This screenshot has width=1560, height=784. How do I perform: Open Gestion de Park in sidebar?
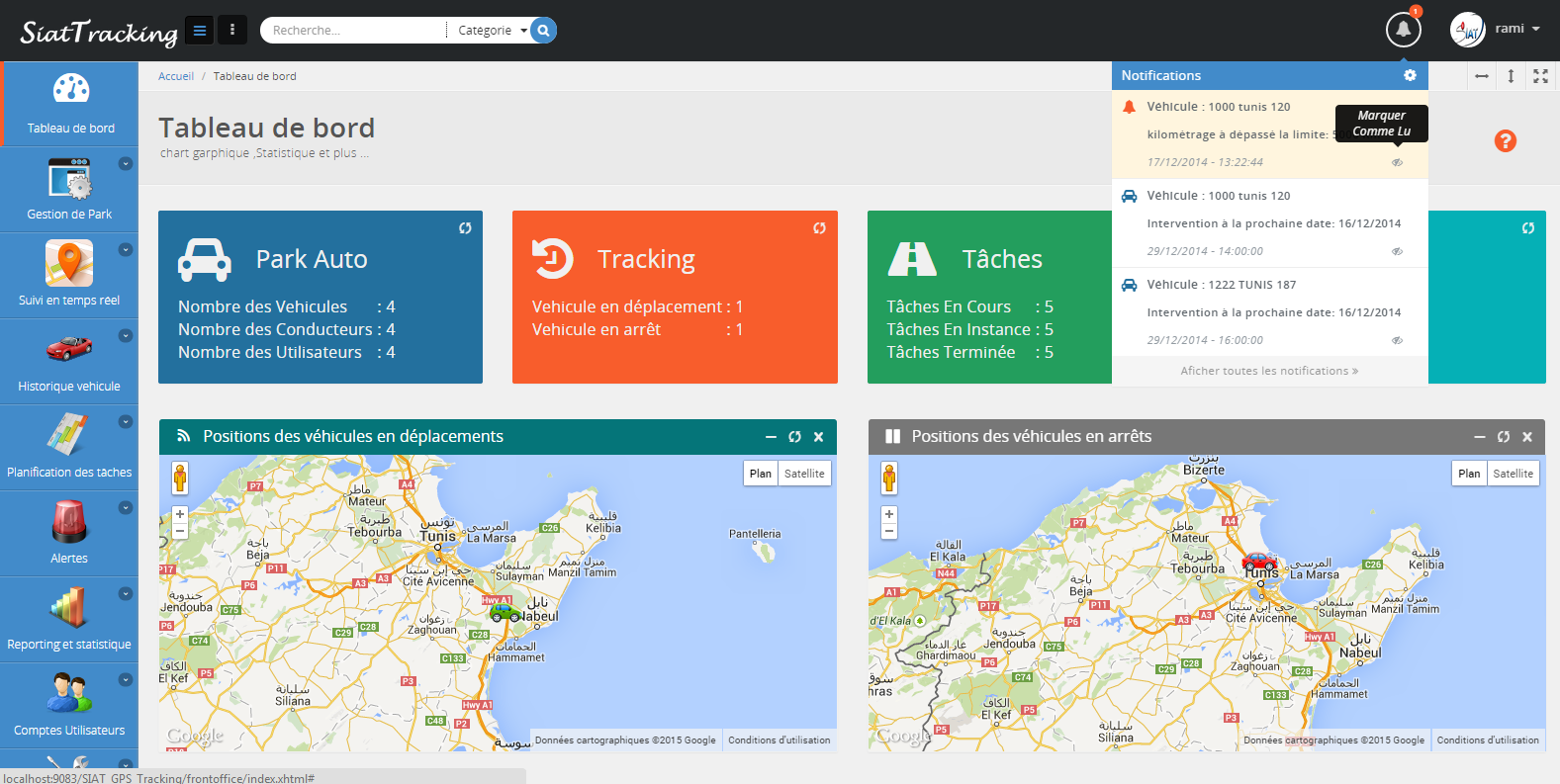pyautogui.click(x=69, y=190)
